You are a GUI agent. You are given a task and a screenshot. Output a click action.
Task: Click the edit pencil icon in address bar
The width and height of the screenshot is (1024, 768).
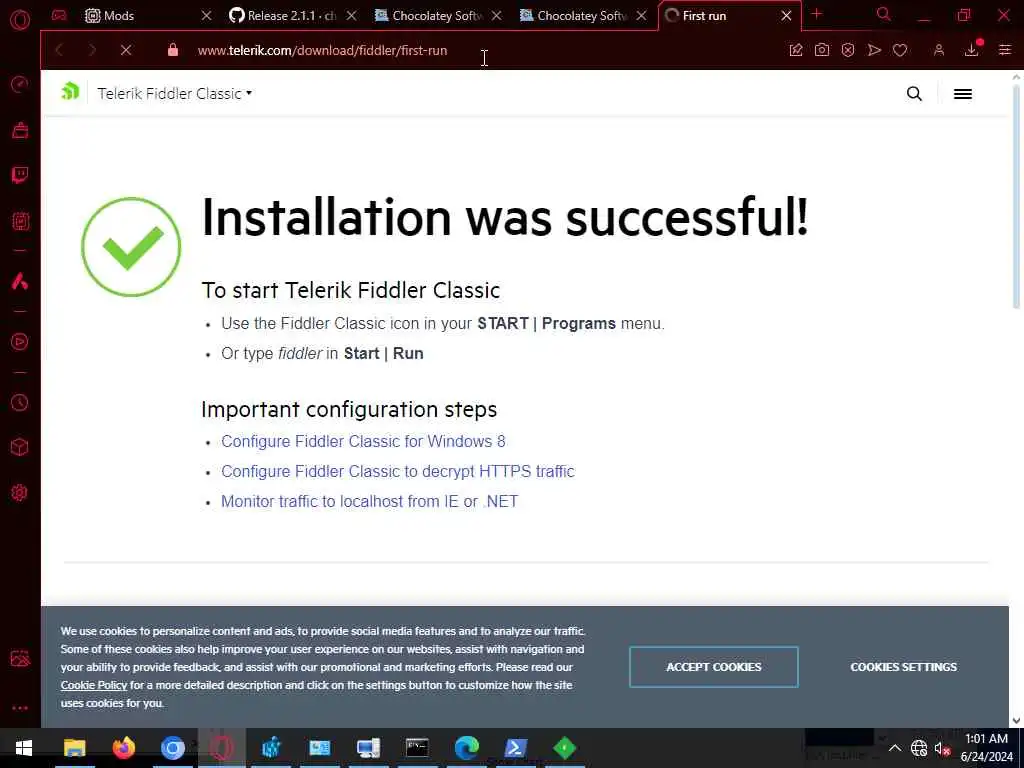click(x=795, y=50)
